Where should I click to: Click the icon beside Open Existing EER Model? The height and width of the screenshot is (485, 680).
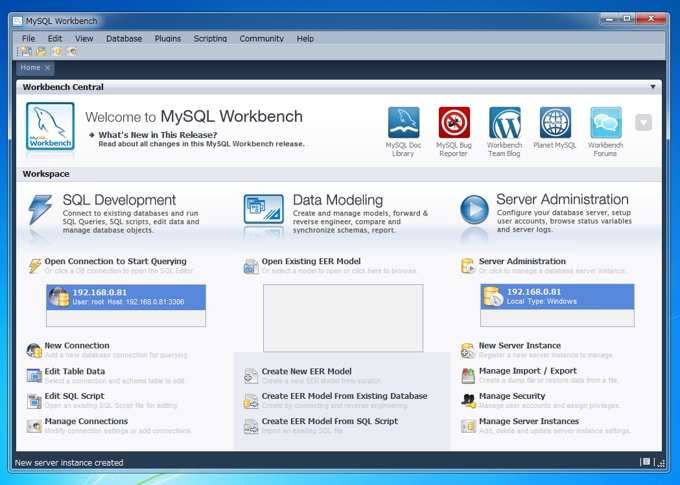pos(251,266)
